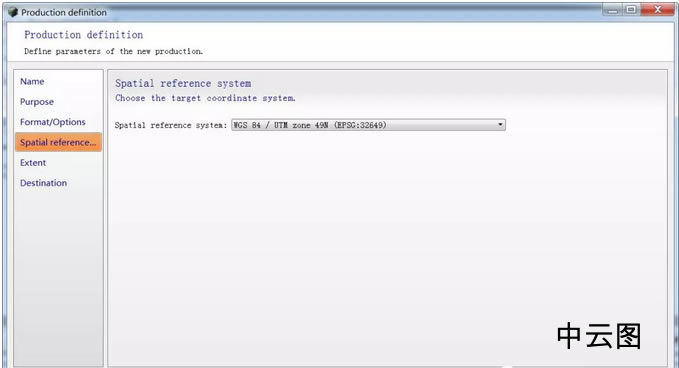Click 'Choose the target coordinate system.' text
This screenshot has width=679, height=368.
click(205, 98)
